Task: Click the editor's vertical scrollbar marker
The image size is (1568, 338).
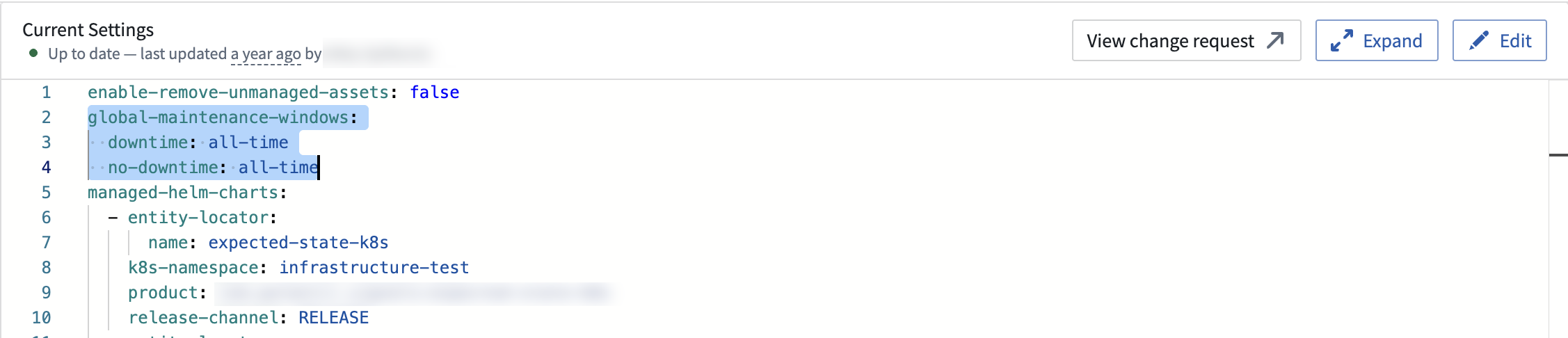Action: click(x=1558, y=154)
